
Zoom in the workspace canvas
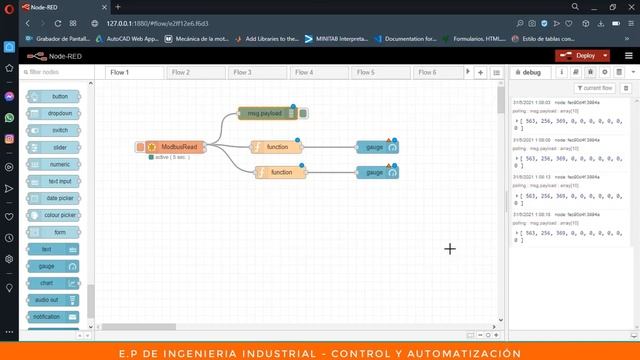[496, 335]
